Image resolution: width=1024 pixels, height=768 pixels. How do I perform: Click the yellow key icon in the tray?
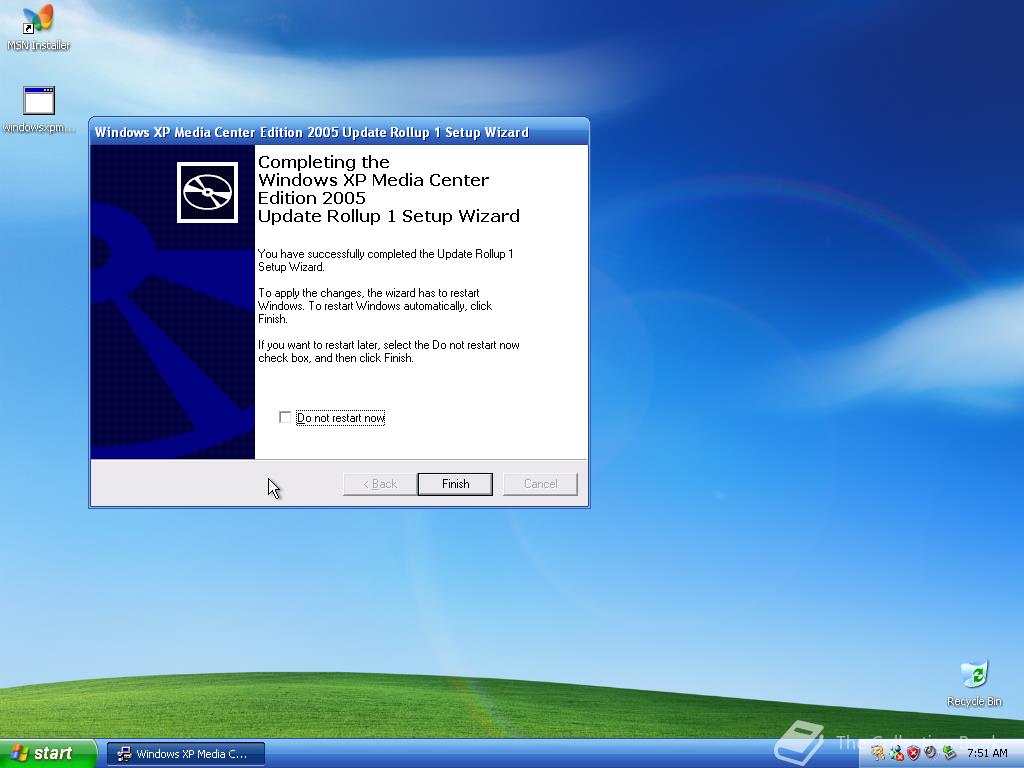pos(877,752)
